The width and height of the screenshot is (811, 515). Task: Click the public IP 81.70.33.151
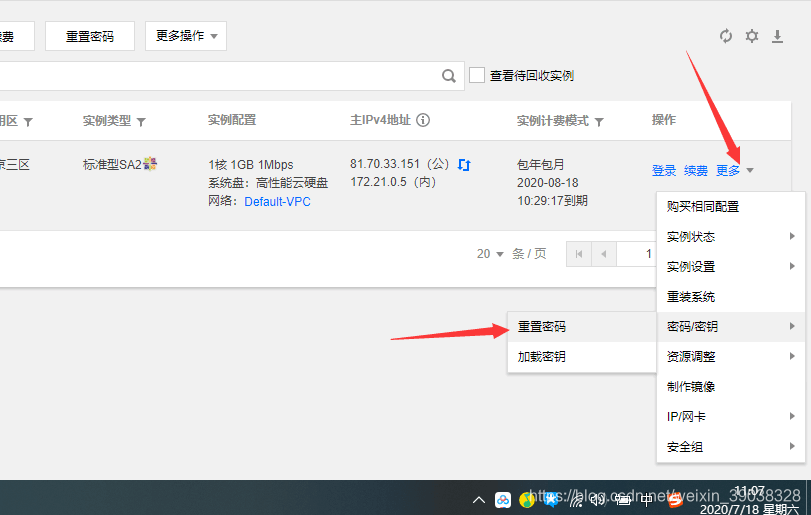385,164
